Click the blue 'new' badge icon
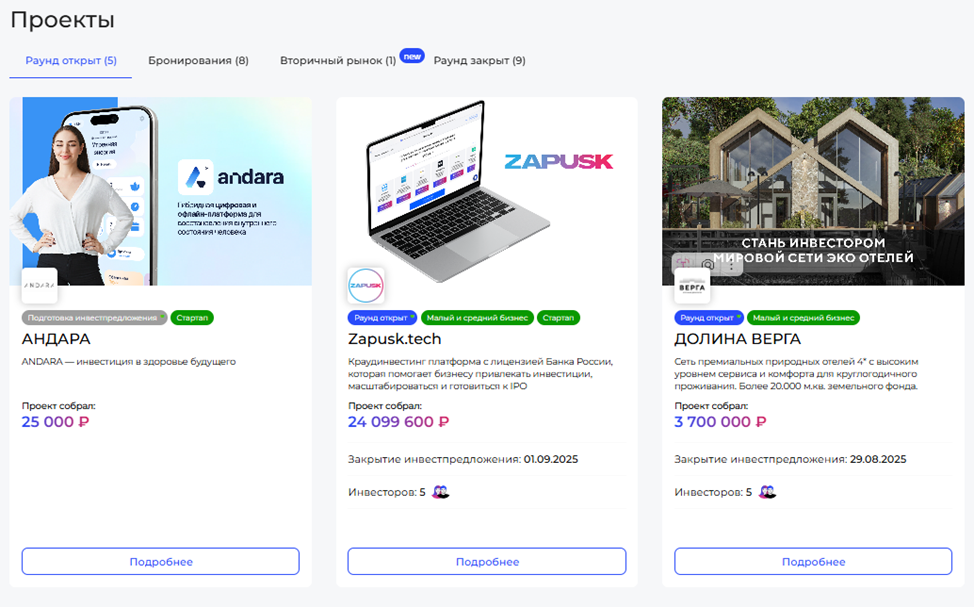 pyautogui.click(x=412, y=56)
